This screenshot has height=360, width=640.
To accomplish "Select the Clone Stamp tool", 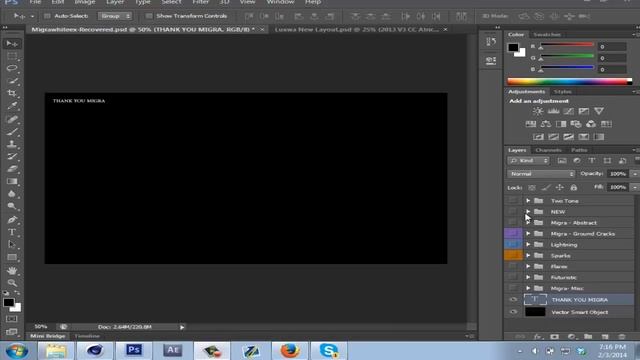I will tap(12, 144).
